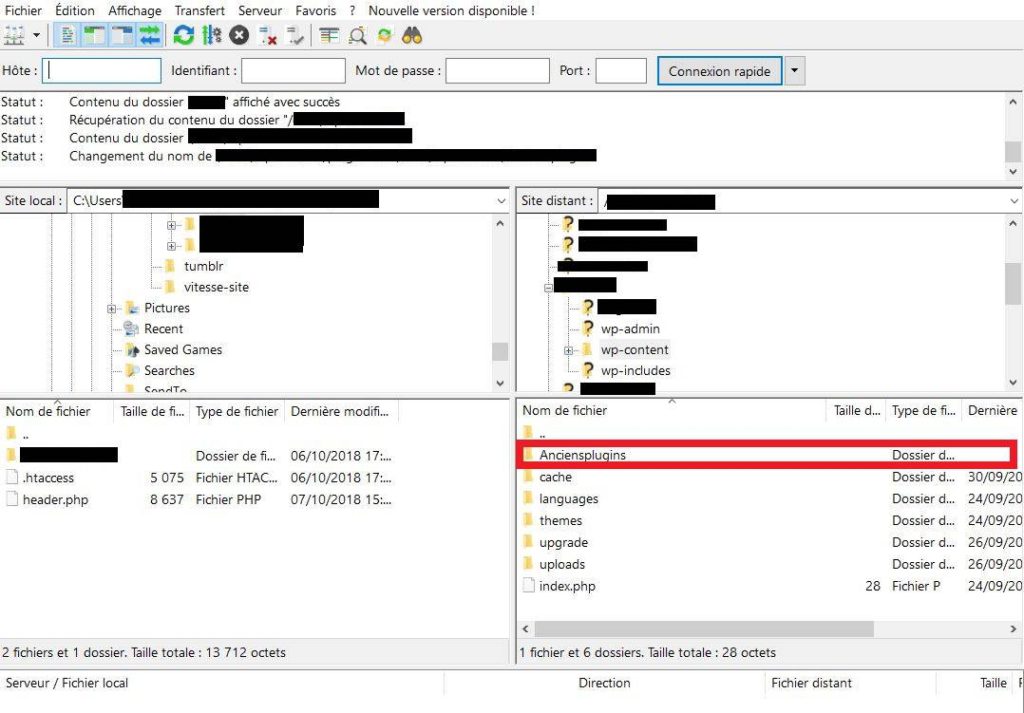Toggle processing of the transfer queue
This screenshot has width=1024, height=713.
[212, 35]
